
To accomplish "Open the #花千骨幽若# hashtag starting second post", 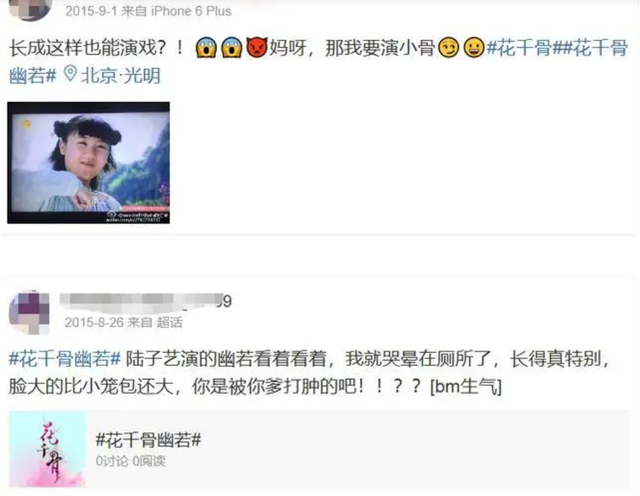I will click(x=65, y=359).
